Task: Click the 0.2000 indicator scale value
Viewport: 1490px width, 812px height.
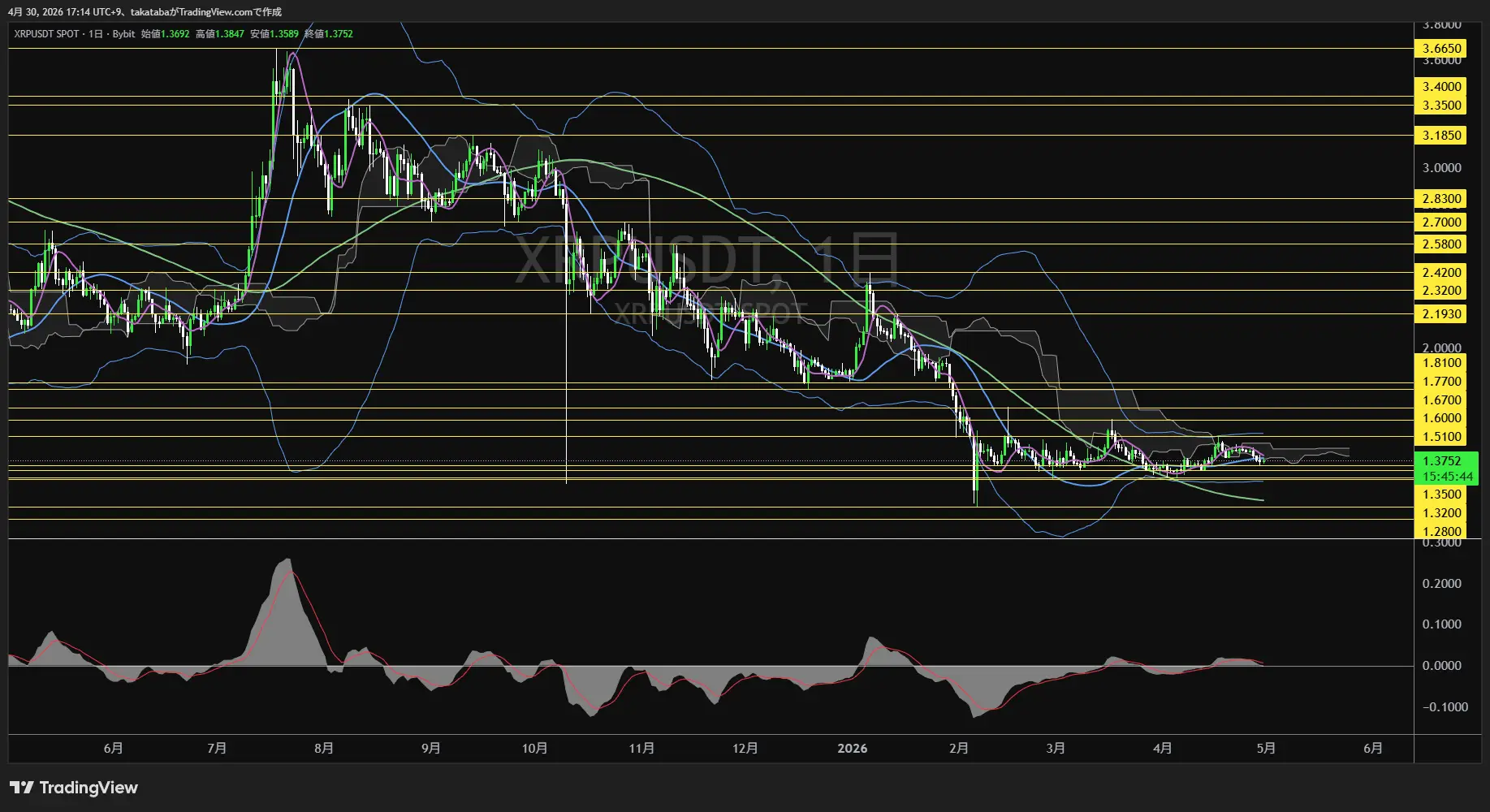Action: click(1441, 584)
